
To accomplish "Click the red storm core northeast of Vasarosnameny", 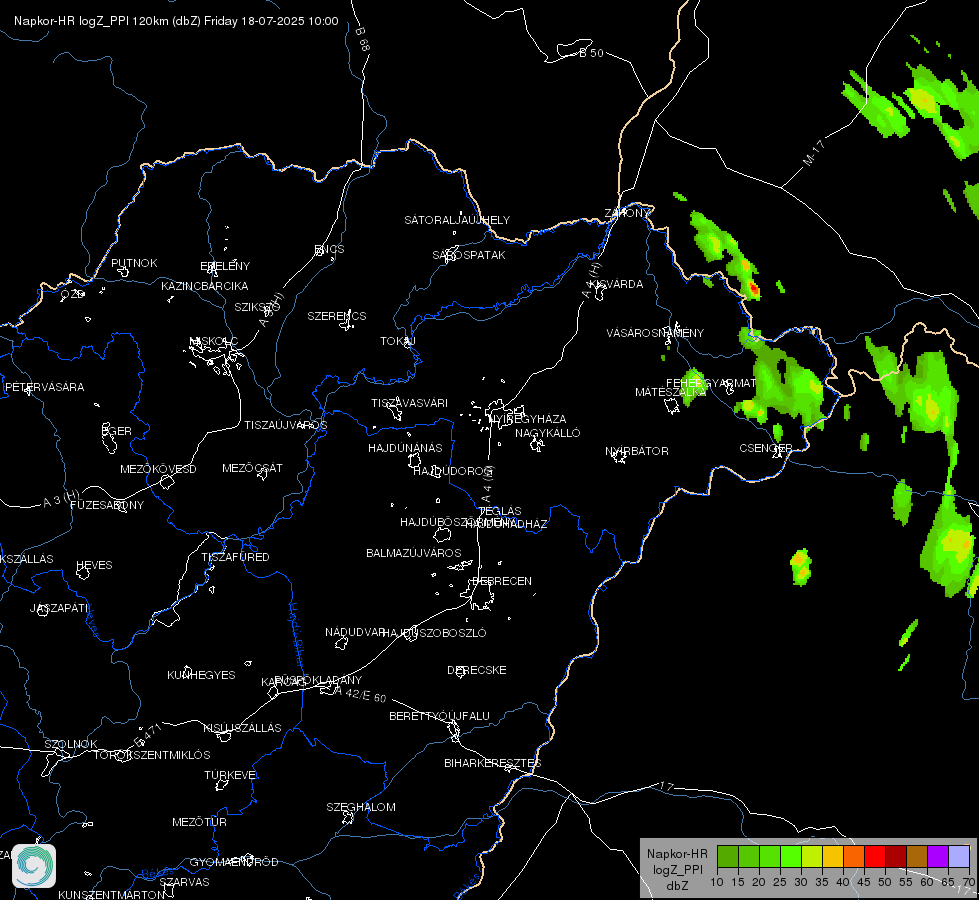I will [x=754, y=289].
